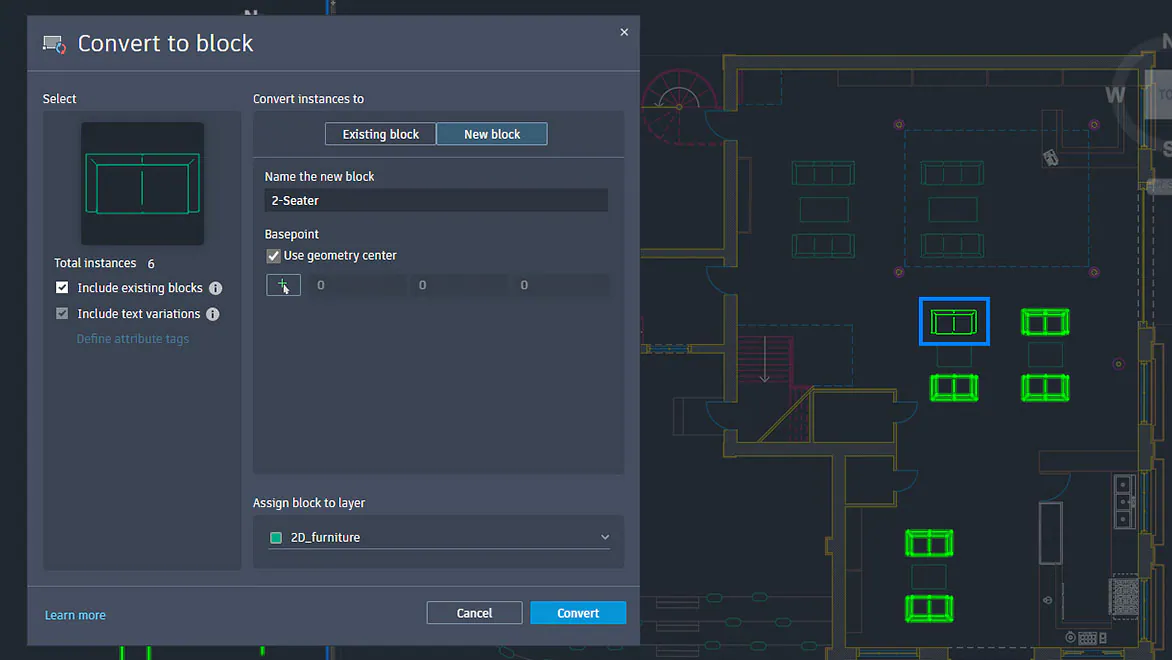Select the New block tab
This screenshot has height=660, width=1172.
coord(492,134)
